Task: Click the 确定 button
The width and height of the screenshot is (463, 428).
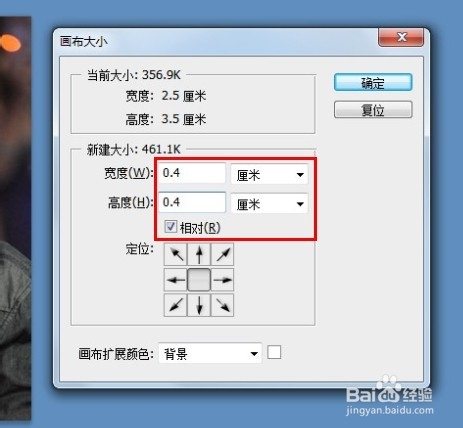Action: point(373,82)
